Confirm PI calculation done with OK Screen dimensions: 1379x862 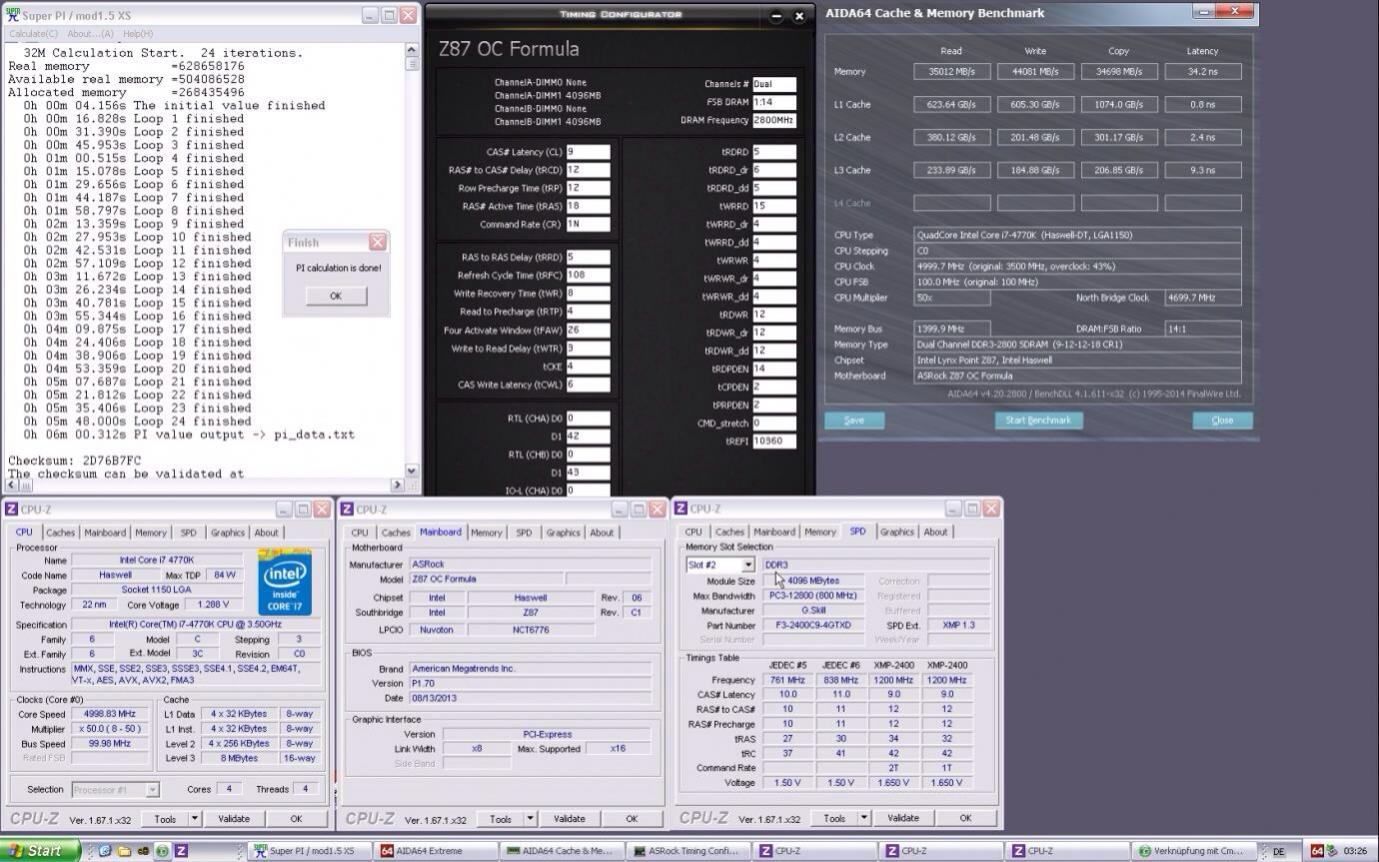335,296
